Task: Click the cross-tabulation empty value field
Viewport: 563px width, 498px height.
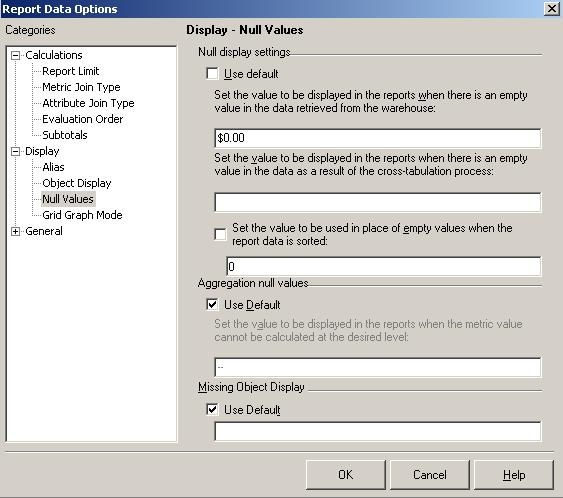Action: pyautogui.click(x=377, y=202)
